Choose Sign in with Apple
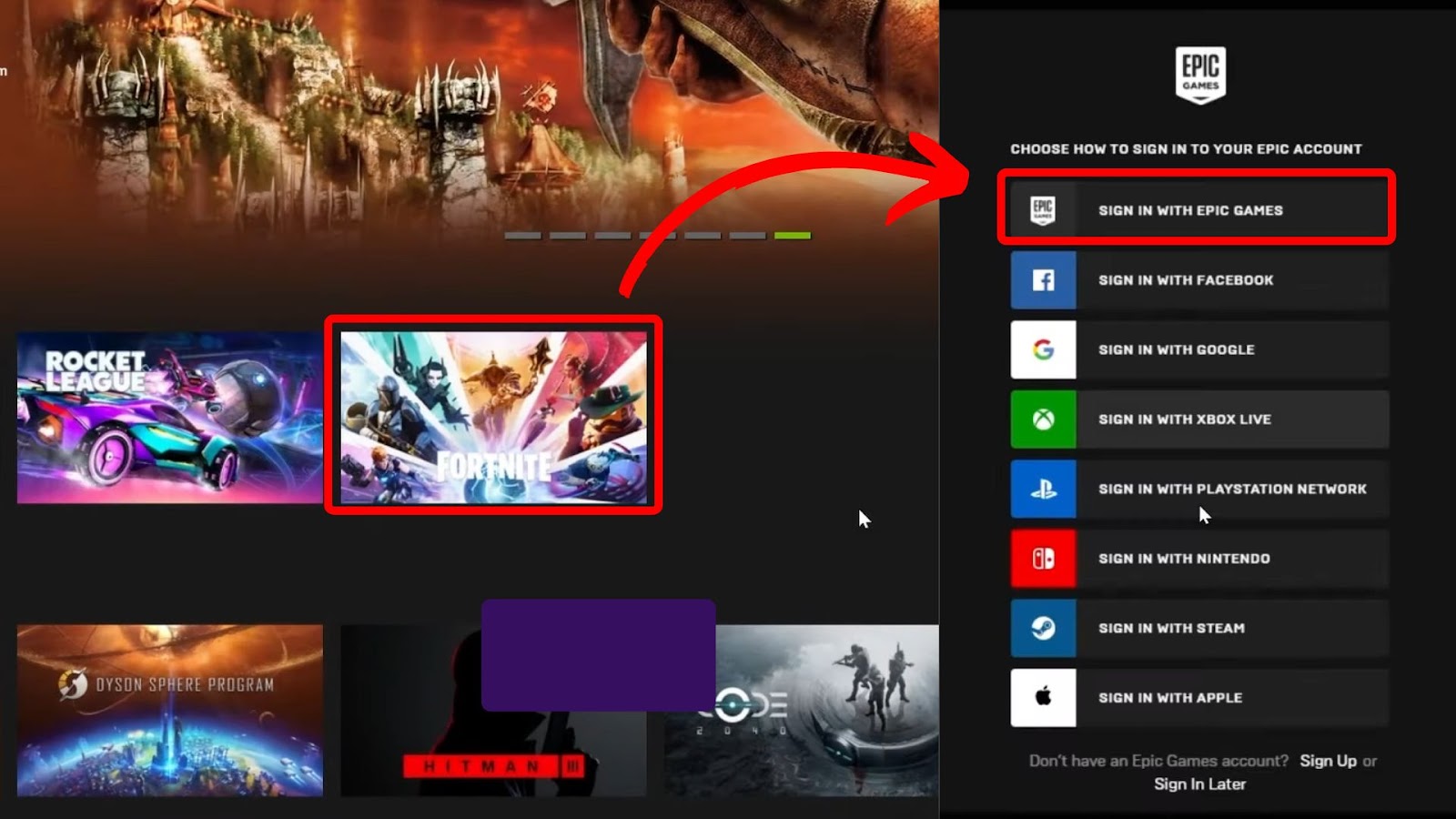 point(1199,698)
